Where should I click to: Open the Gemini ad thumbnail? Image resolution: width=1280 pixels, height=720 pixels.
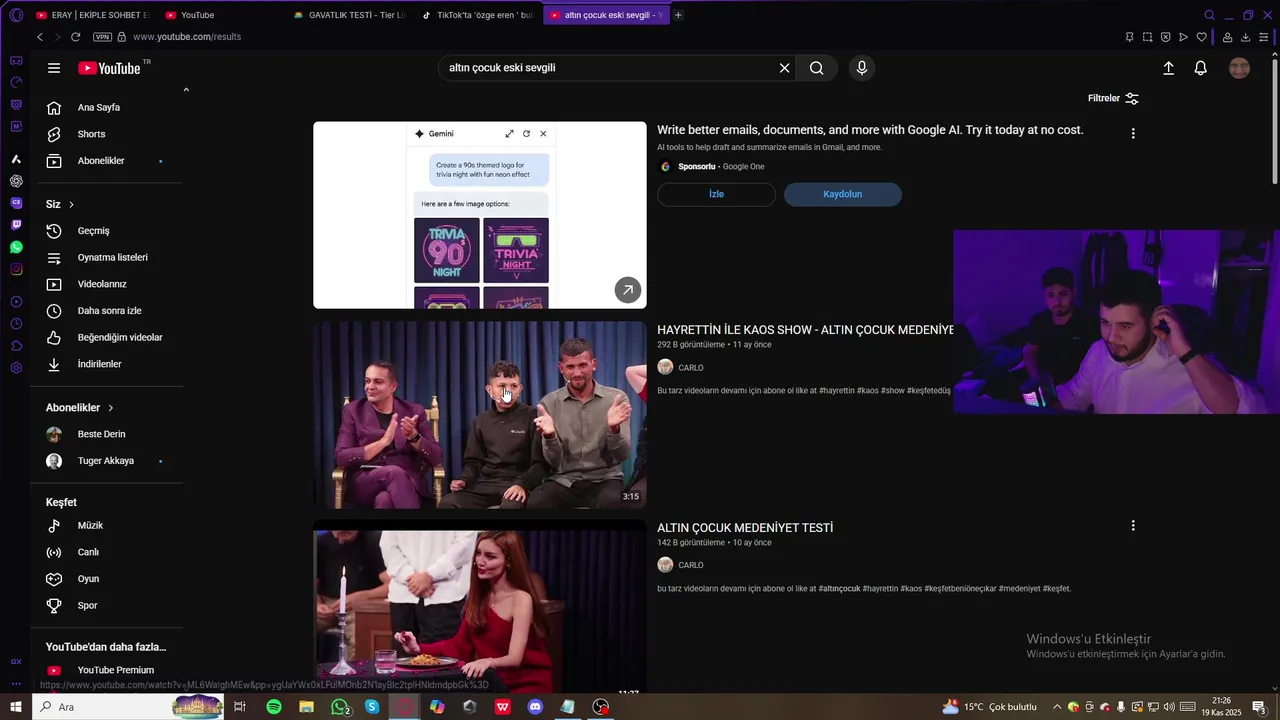480,215
